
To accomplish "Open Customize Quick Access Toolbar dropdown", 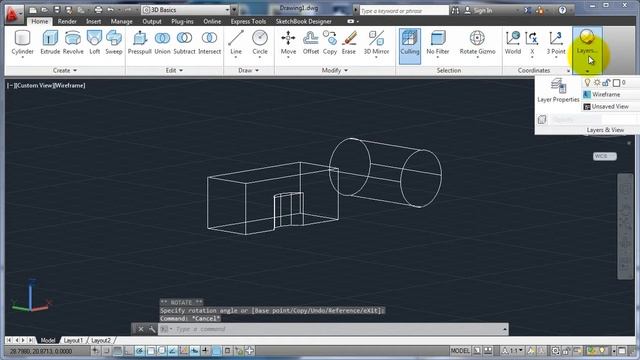I will (x=234, y=10).
